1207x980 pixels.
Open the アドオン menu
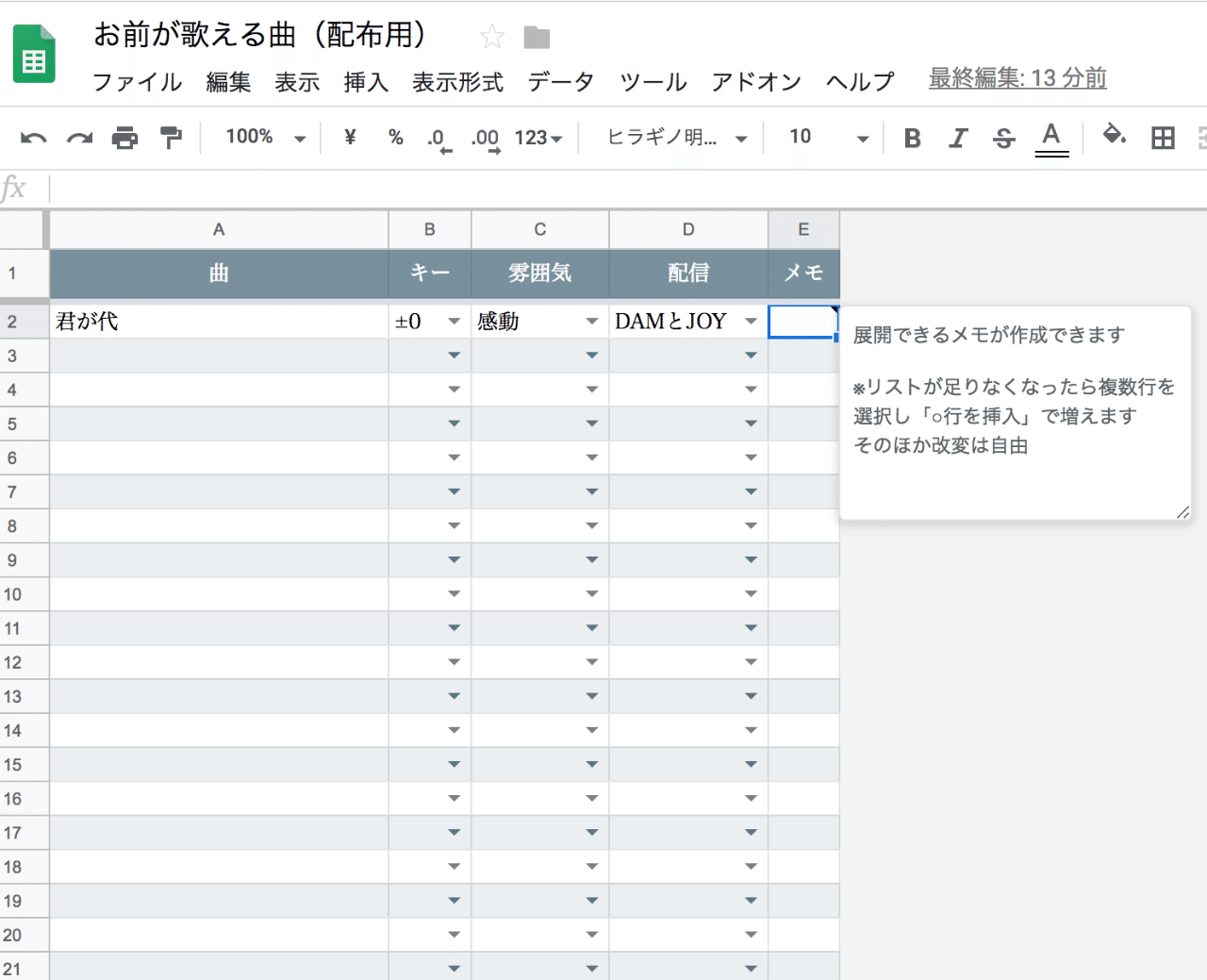point(756,81)
